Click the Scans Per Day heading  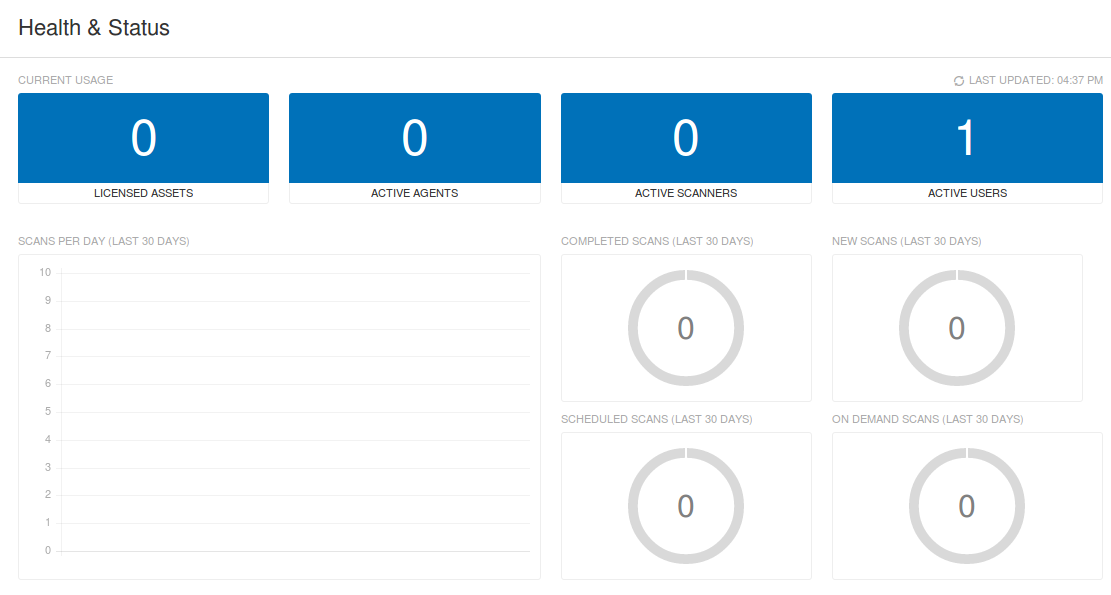(103, 241)
